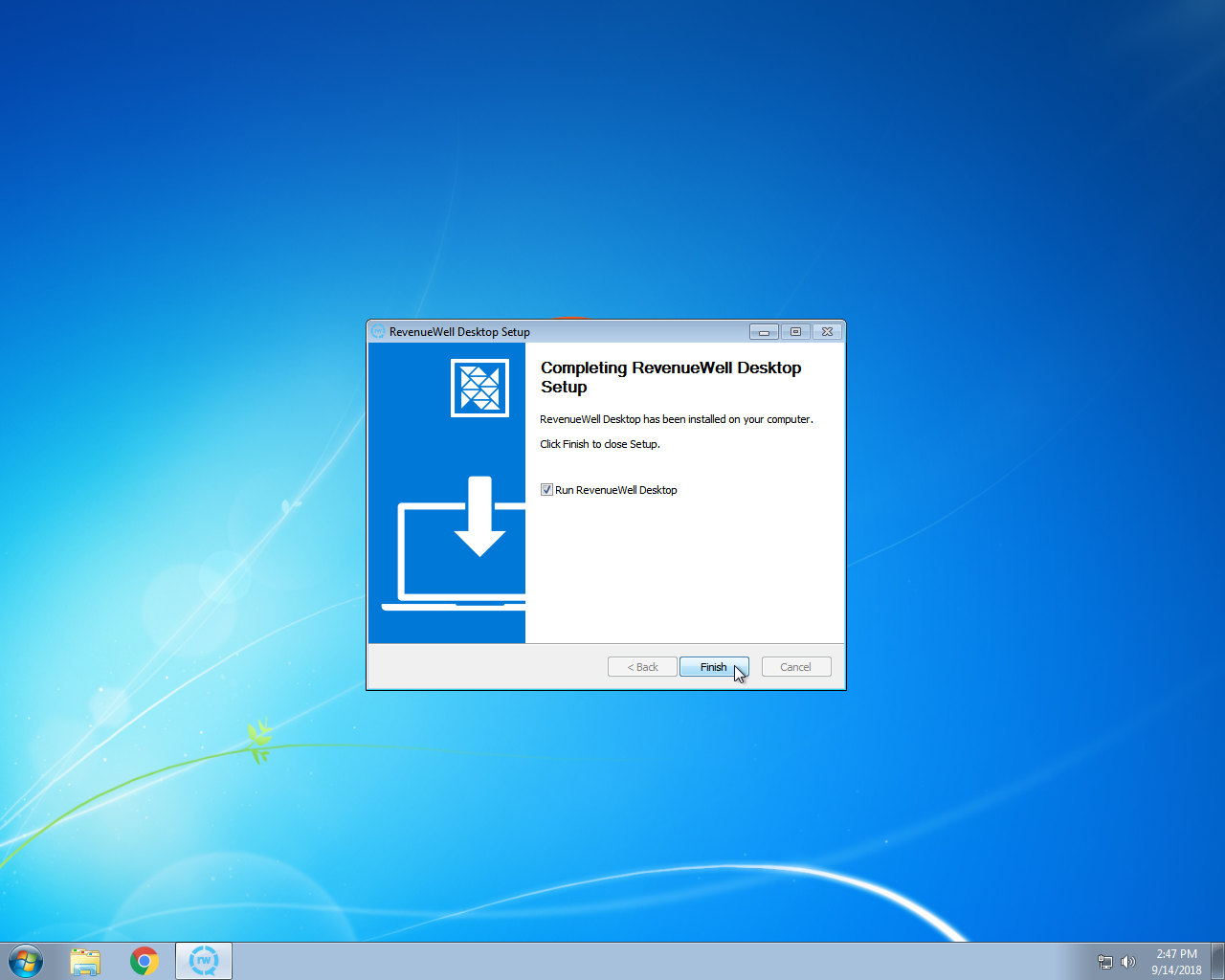
Task: Go back with the Back button
Action: (x=642, y=667)
